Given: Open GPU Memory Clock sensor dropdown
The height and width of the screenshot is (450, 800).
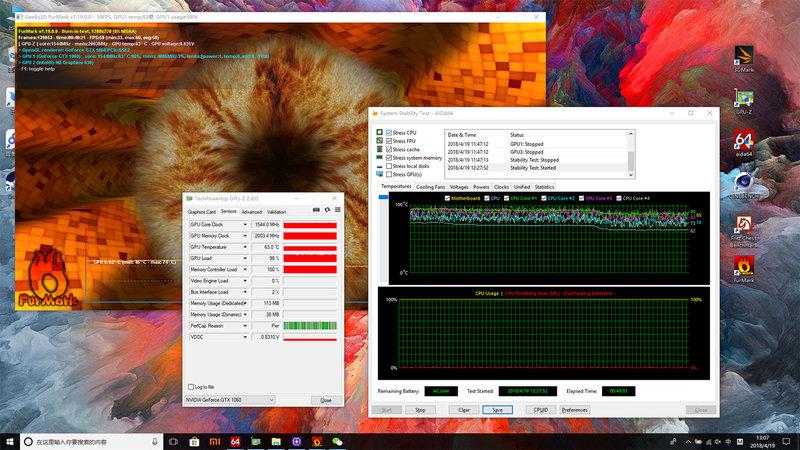Looking at the screenshot, I should pos(245,236).
